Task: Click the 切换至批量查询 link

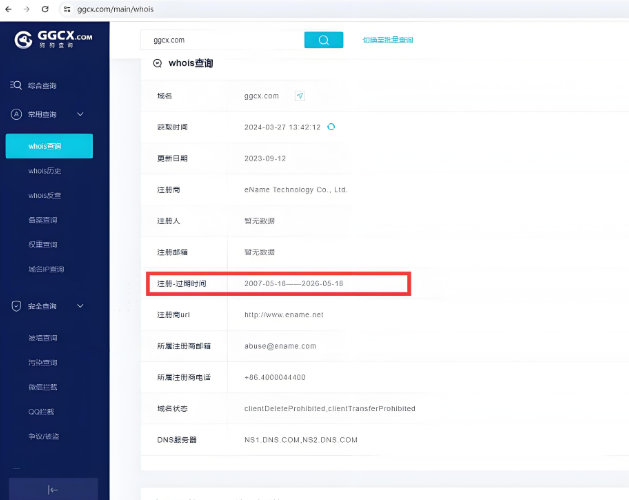Action: (387, 40)
